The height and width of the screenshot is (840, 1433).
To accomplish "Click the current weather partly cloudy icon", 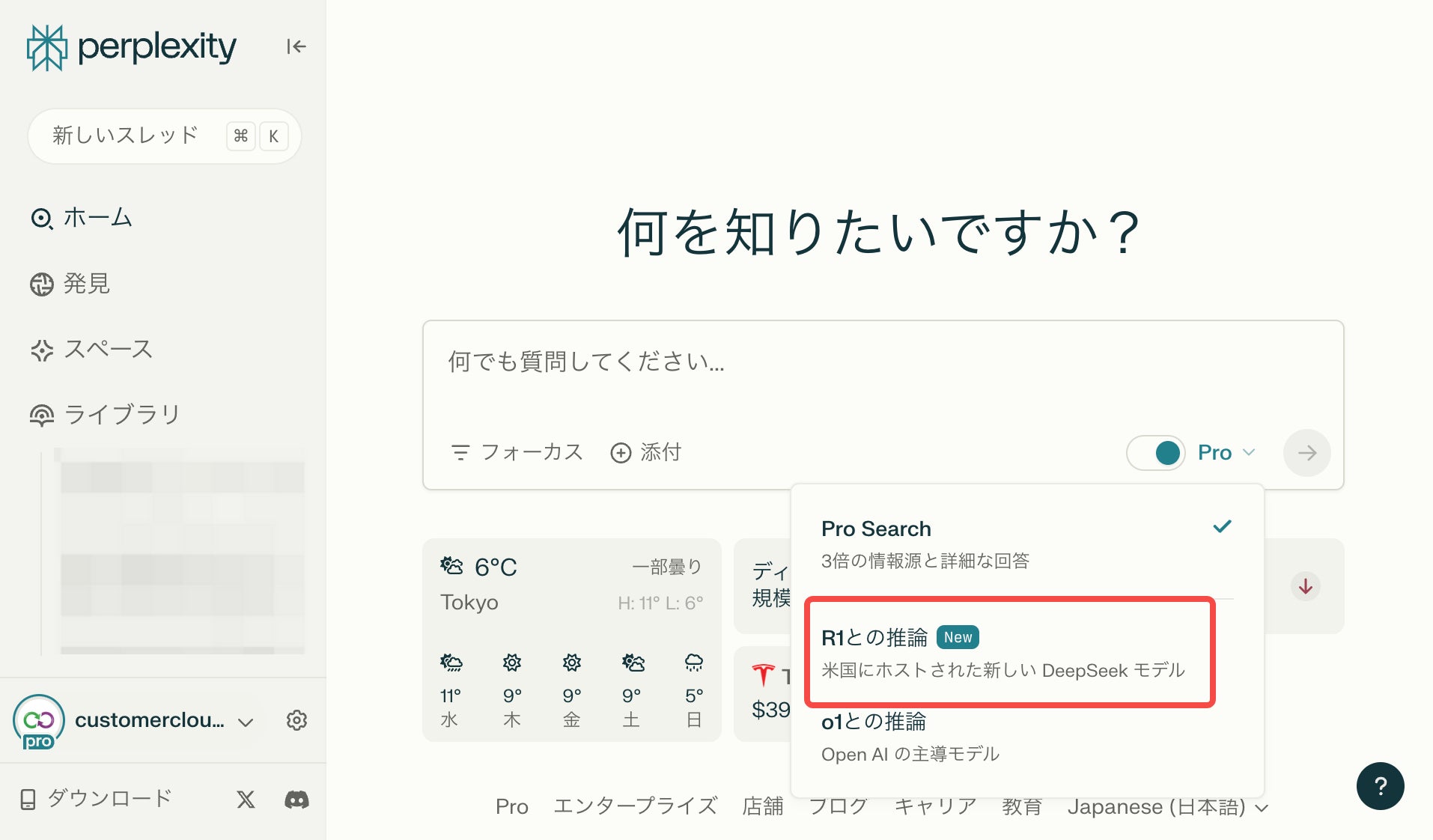I will click(x=451, y=565).
